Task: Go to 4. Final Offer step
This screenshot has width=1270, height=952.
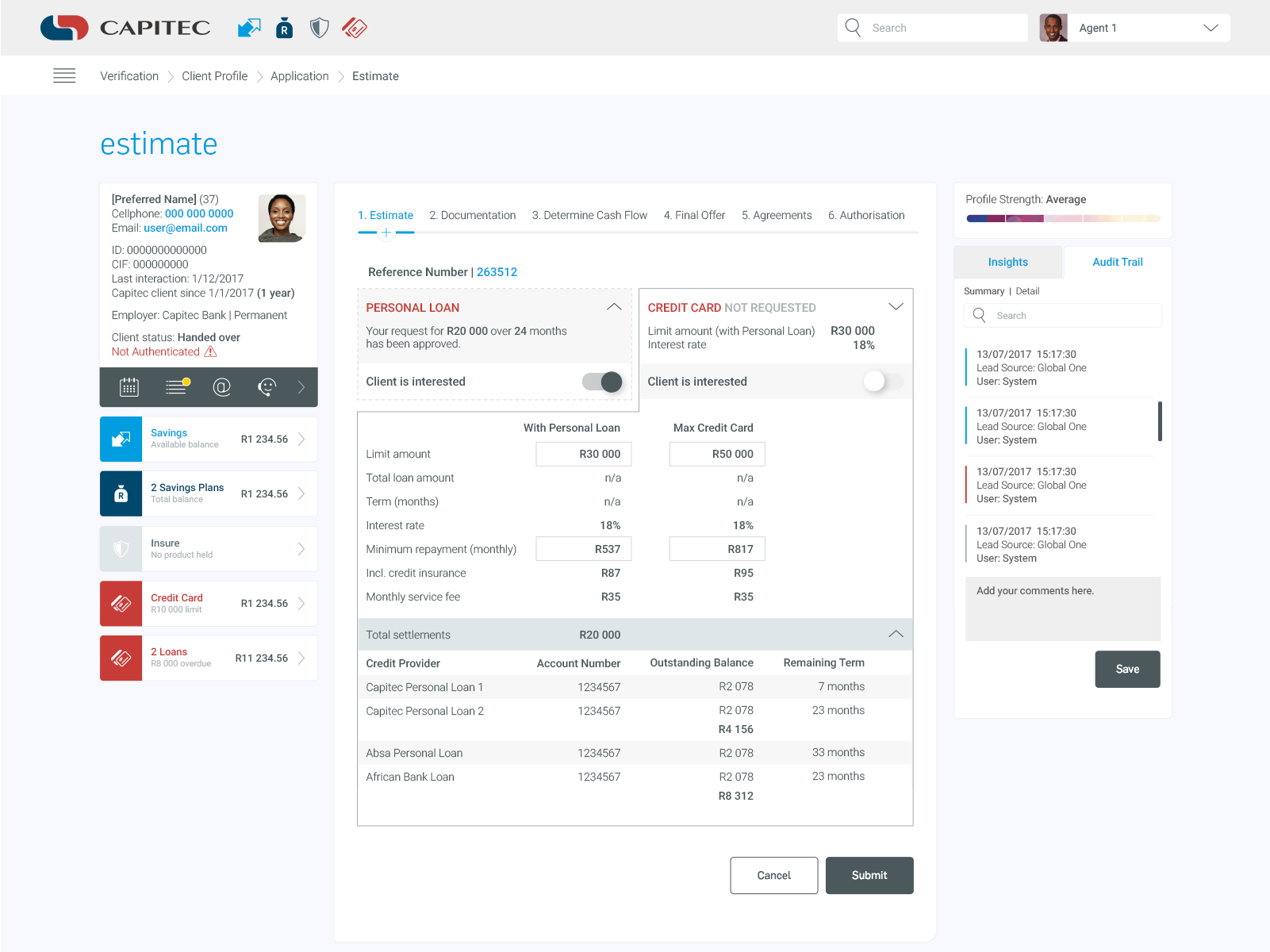Action: point(694,215)
